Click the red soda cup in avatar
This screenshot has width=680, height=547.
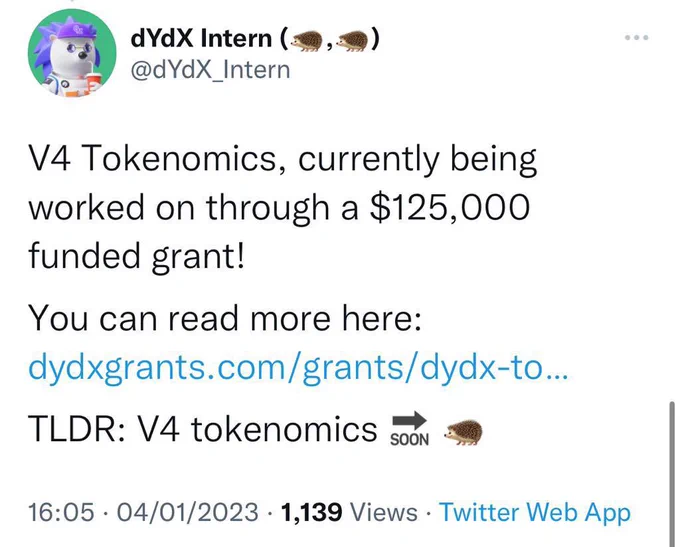tap(93, 82)
